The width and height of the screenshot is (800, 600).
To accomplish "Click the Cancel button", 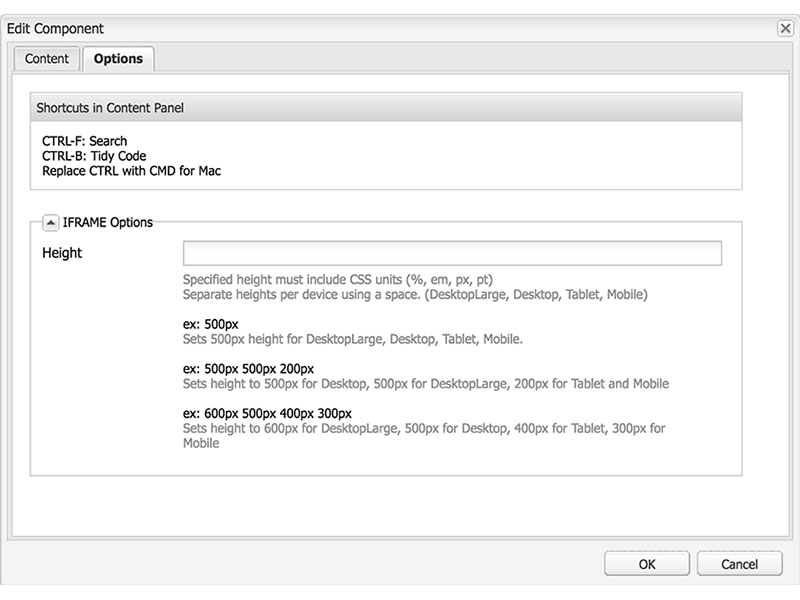I will [740, 563].
